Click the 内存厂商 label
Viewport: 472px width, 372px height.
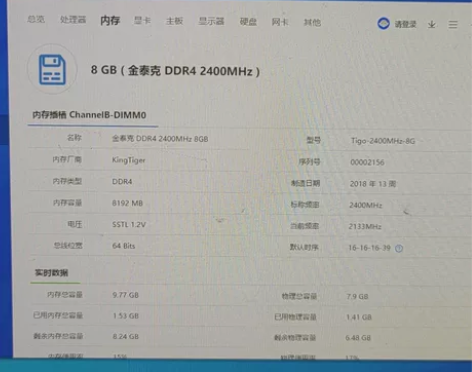(x=67, y=159)
